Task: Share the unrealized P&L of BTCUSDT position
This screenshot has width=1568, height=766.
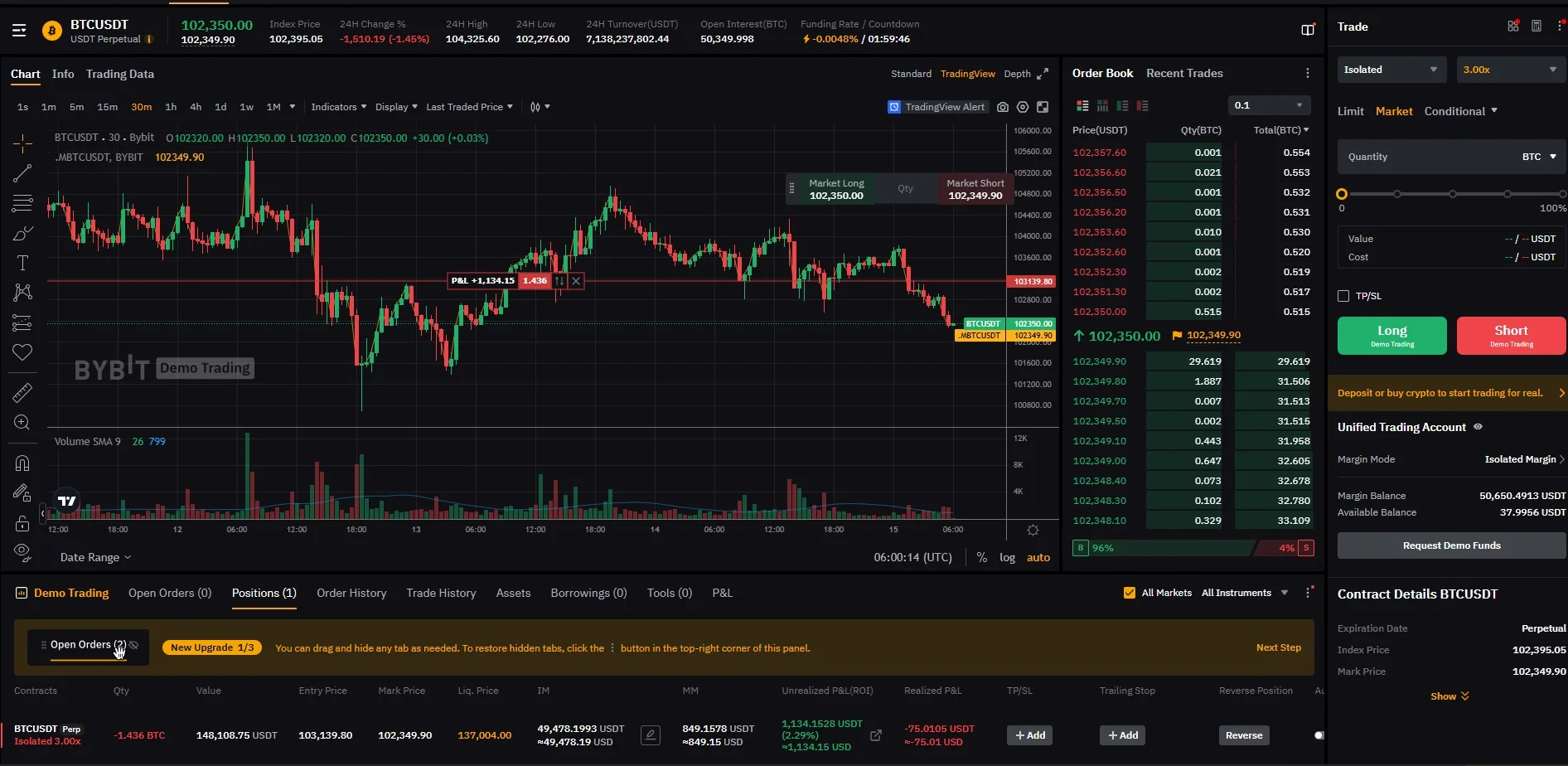Action: pyautogui.click(x=876, y=735)
